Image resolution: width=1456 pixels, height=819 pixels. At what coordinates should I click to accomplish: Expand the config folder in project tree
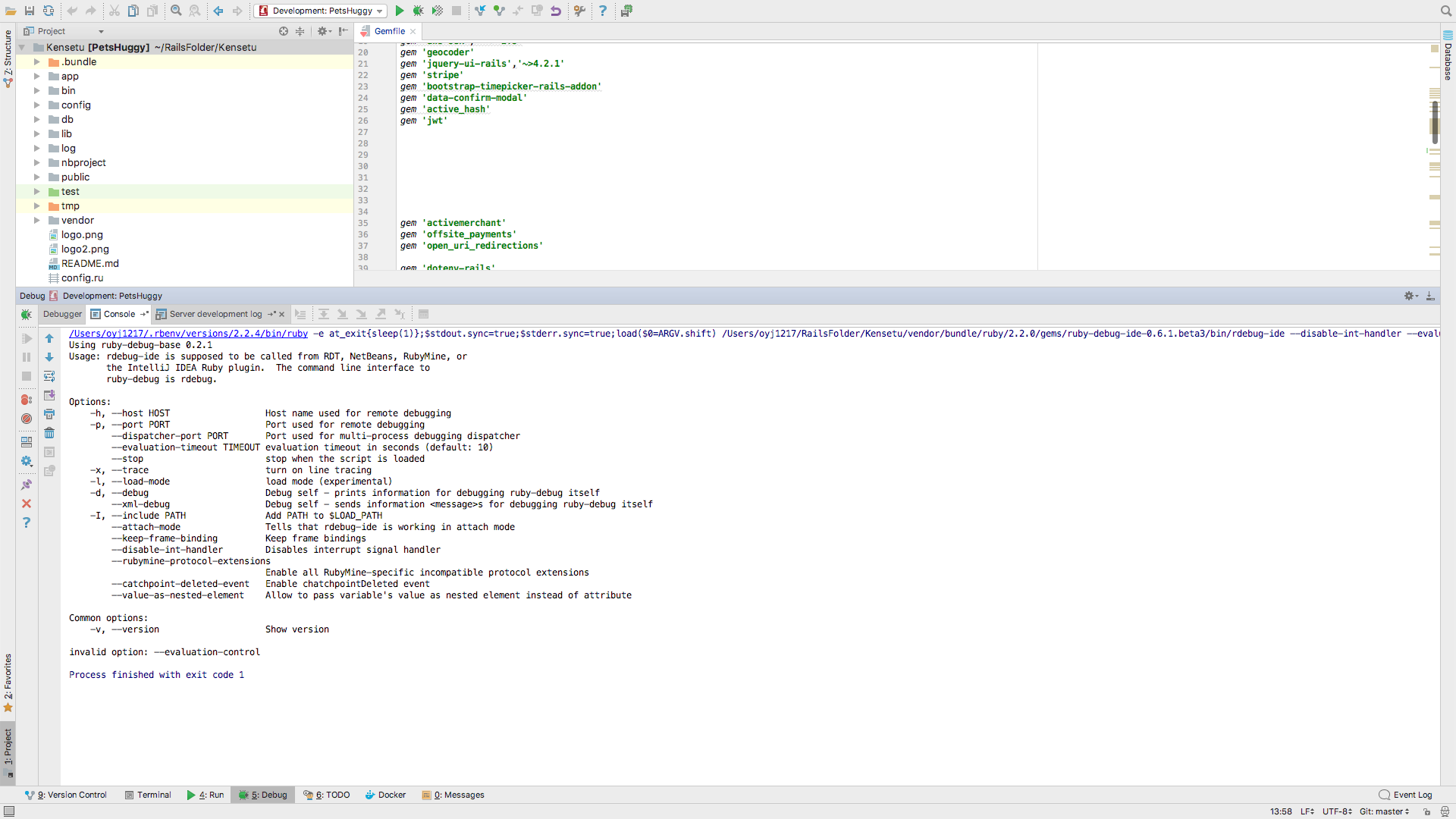(x=36, y=105)
